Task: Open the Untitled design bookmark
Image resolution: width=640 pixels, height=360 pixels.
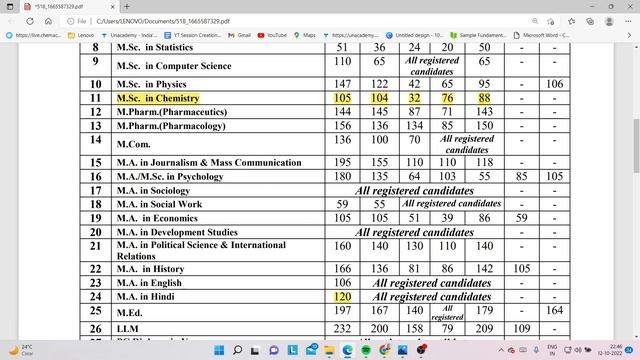Action: 414,36
